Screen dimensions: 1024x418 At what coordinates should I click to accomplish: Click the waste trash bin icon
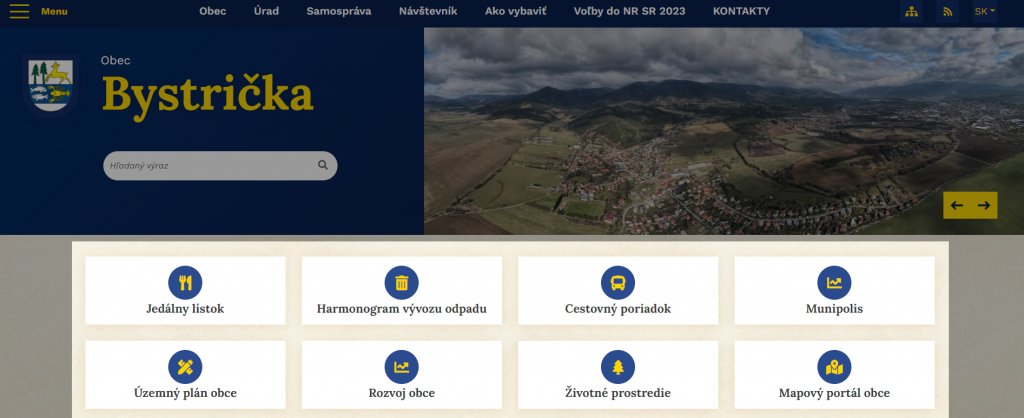click(402, 283)
